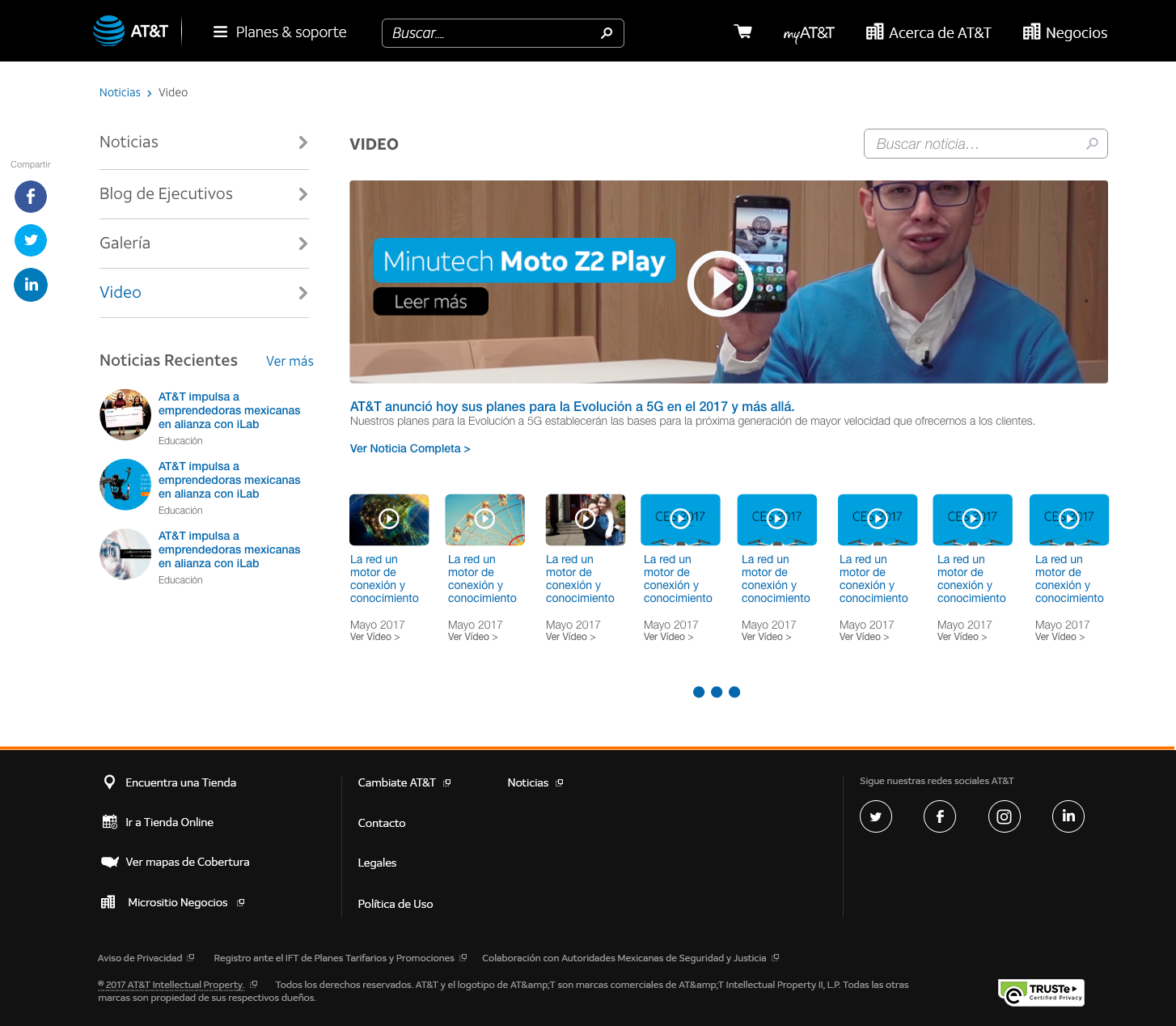Image resolution: width=1176 pixels, height=1026 pixels.
Task: Play the fourth thumbnail, first CES 2017 video
Action: click(x=680, y=519)
